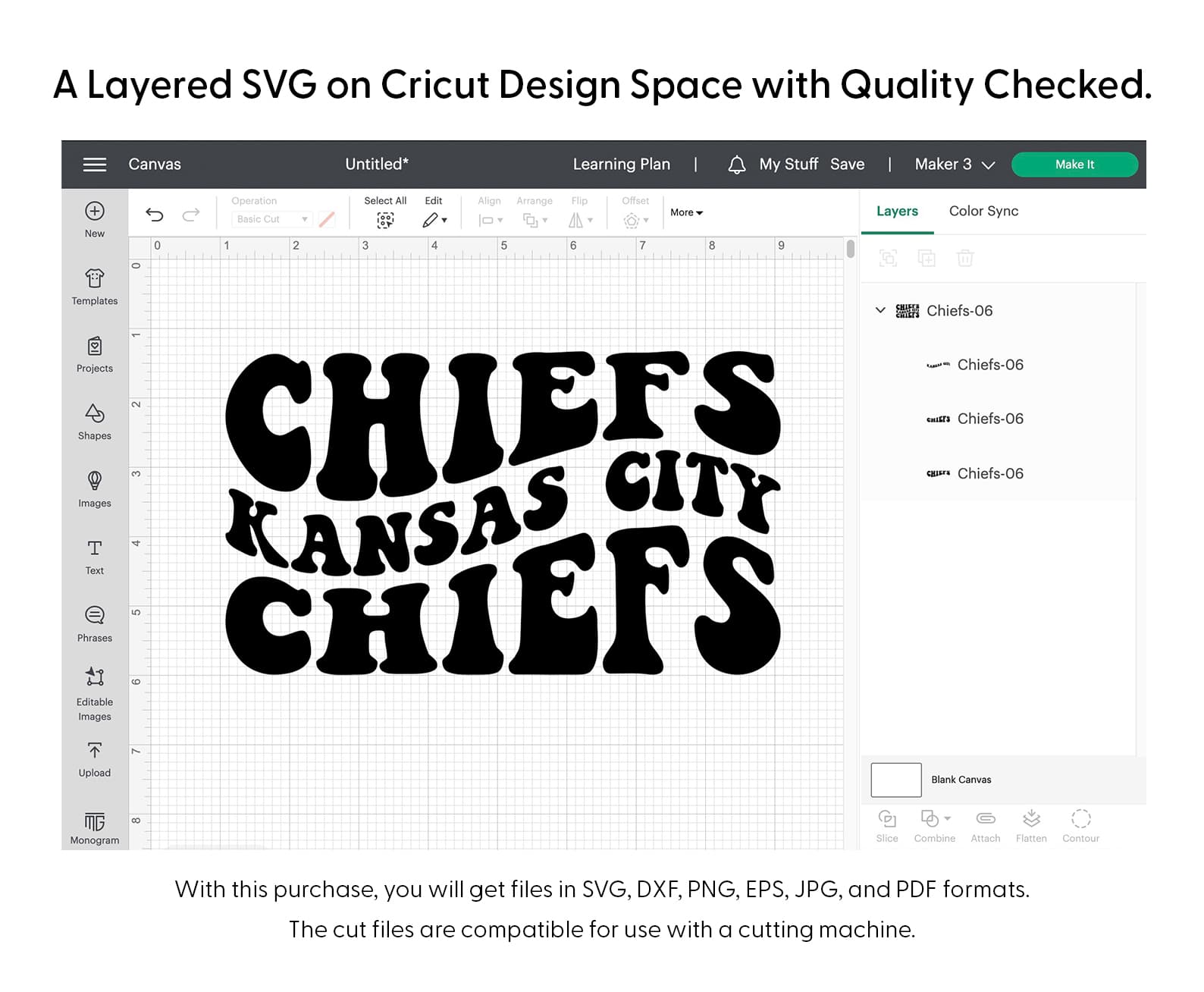This screenshot has height=992, width=1204.
Task: Open the notifications bell
Action: tap(736, 165)
